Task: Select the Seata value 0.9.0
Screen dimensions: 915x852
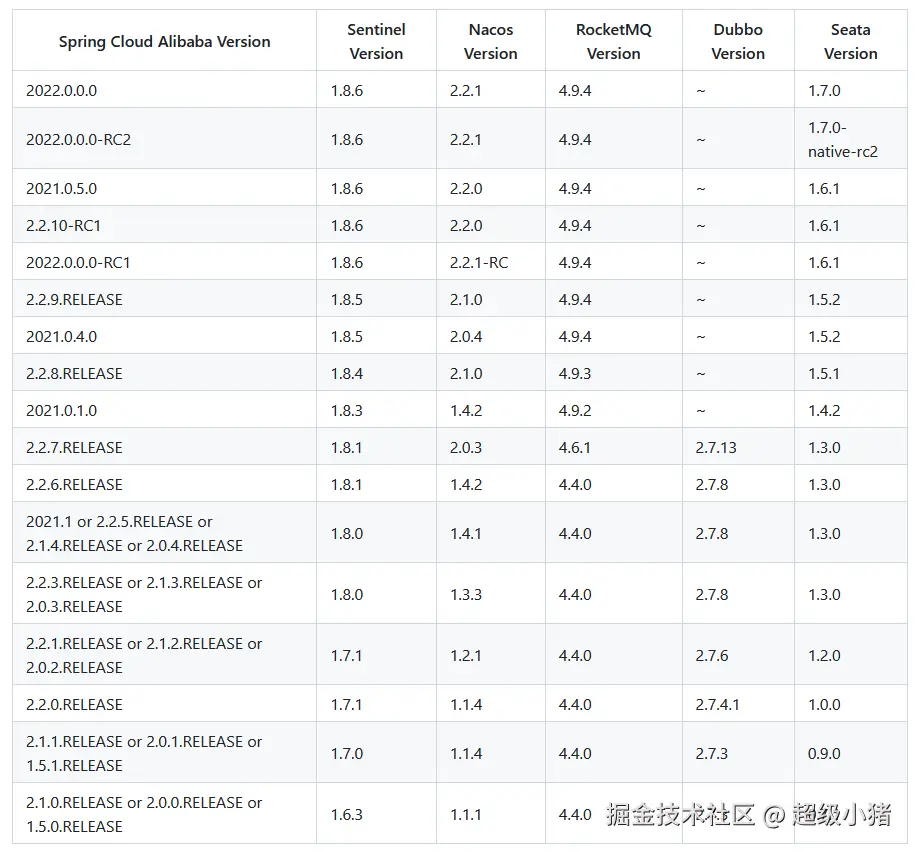Action: (x=824, y=753)
